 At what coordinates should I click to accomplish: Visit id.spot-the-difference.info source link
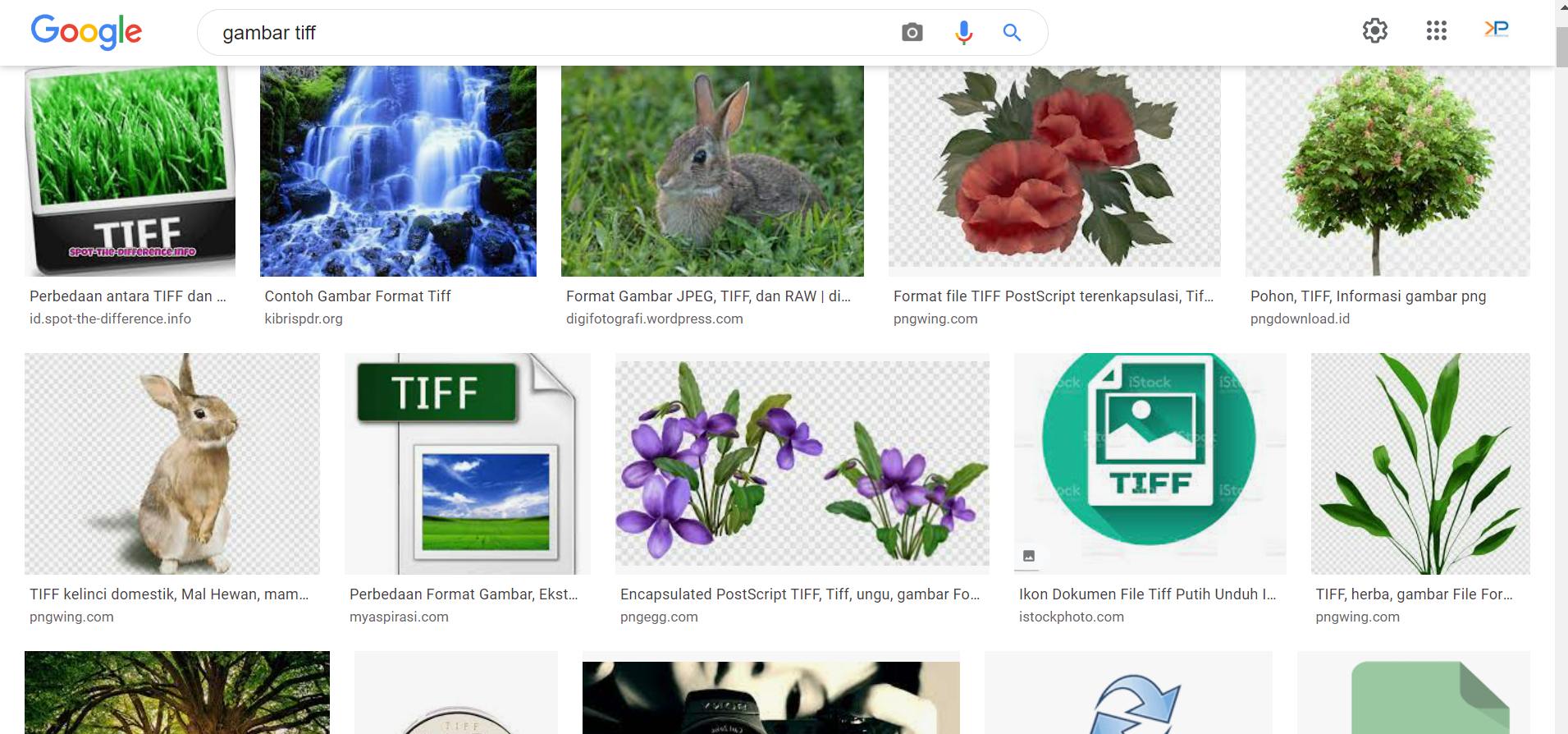click(x=110, y=319)
